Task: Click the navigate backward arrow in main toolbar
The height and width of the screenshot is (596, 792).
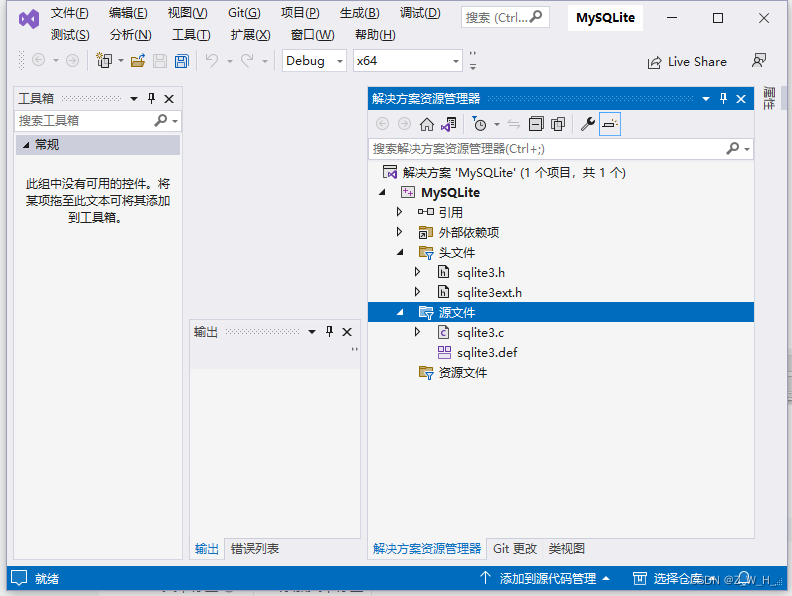Action: click(38, 61)
